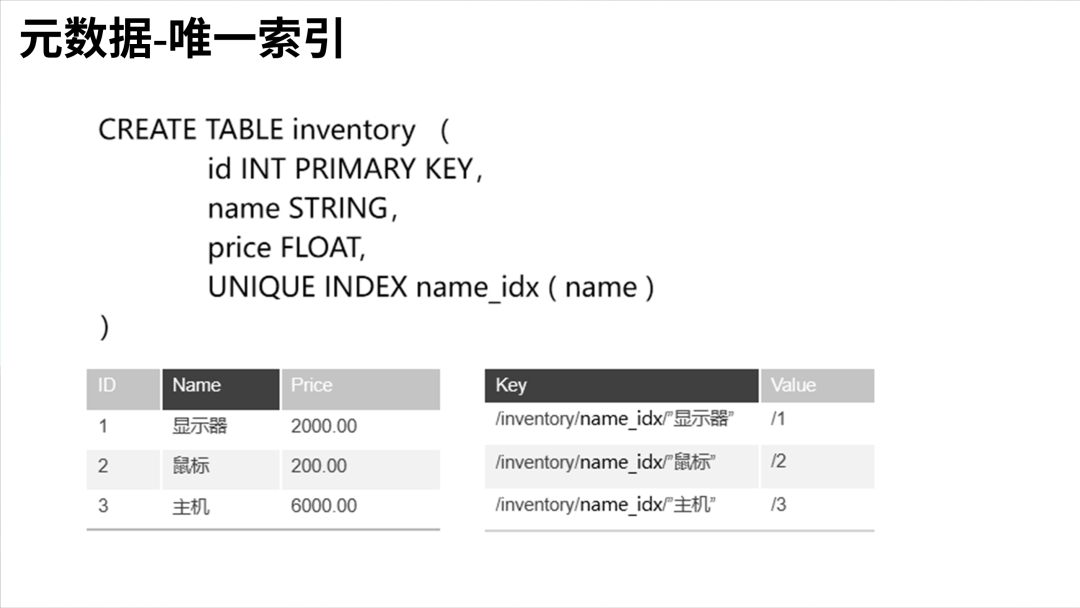Click the id INT PRIMARY KEY line
Image resolution: width=1080 pixels, height=608 pixels.
click(x=344, y=169)
